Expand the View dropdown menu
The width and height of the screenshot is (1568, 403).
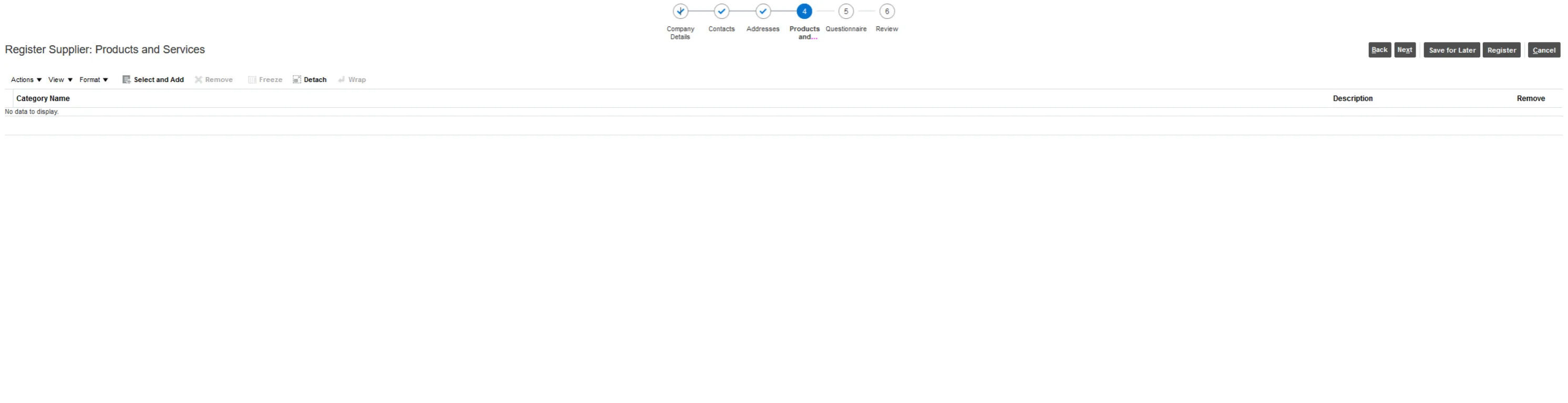[x=60, y=80]
